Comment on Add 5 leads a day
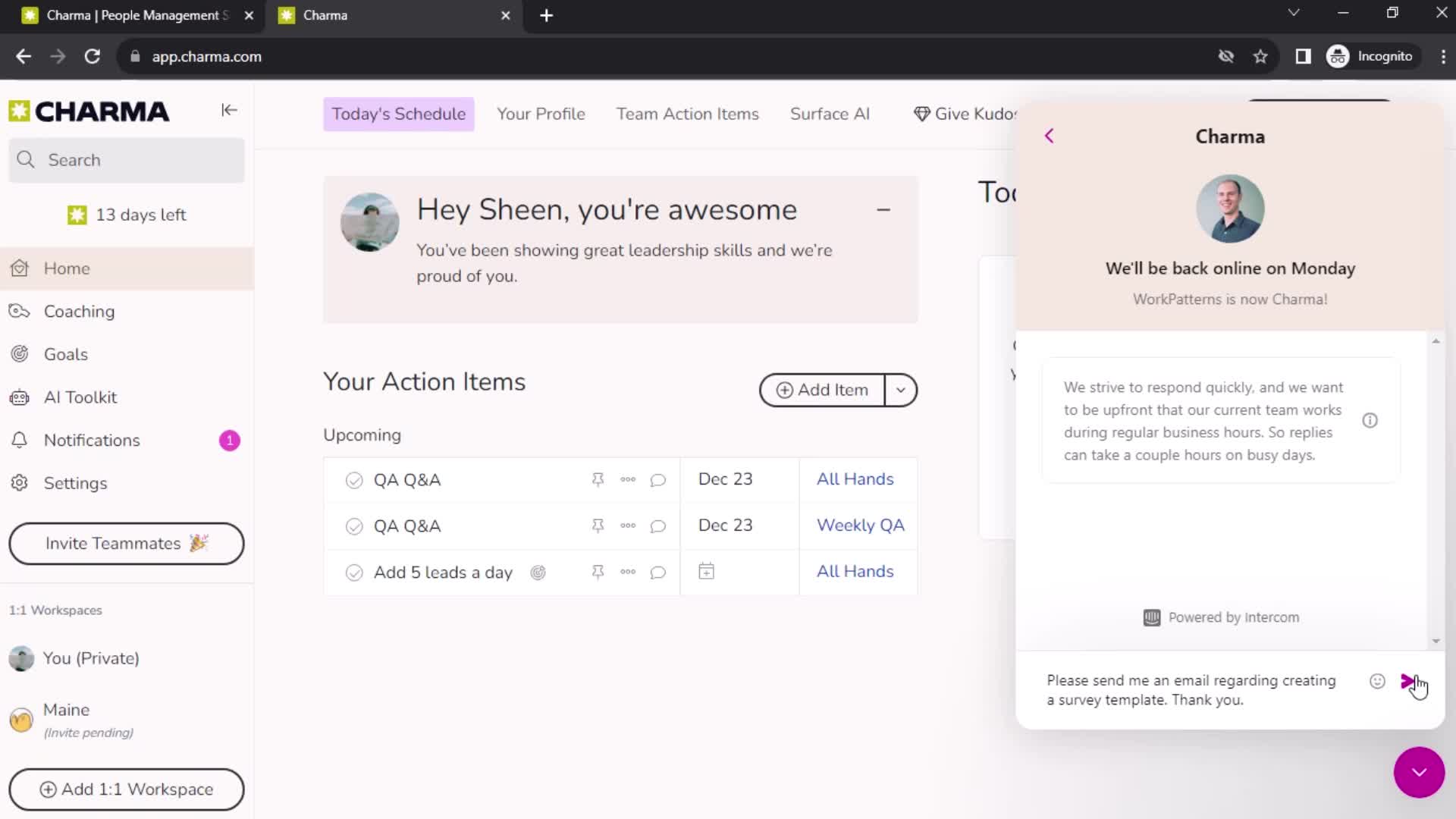Viewport: 1456px width, 819px height. coord(658,573)
